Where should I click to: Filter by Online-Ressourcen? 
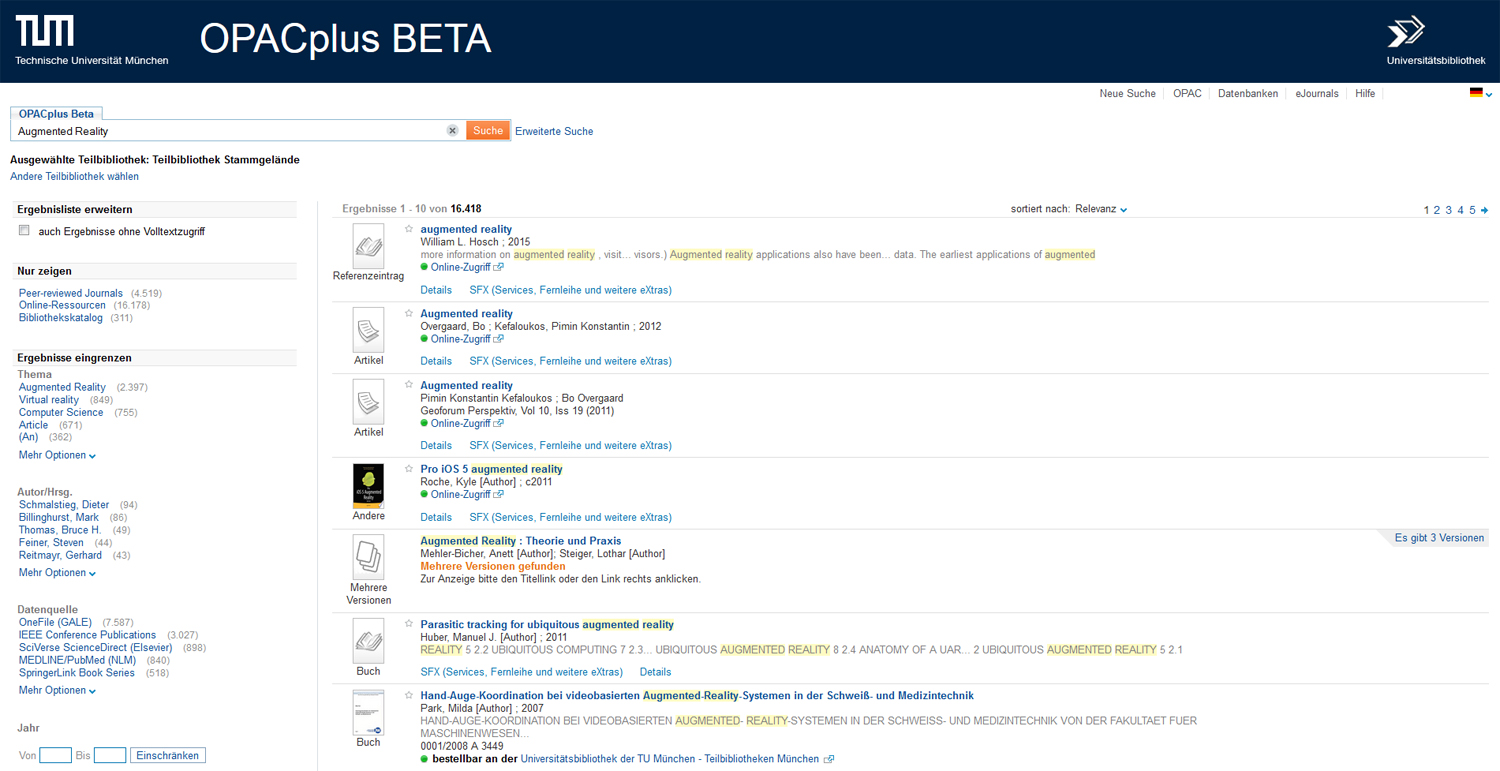tap(62, 305)
